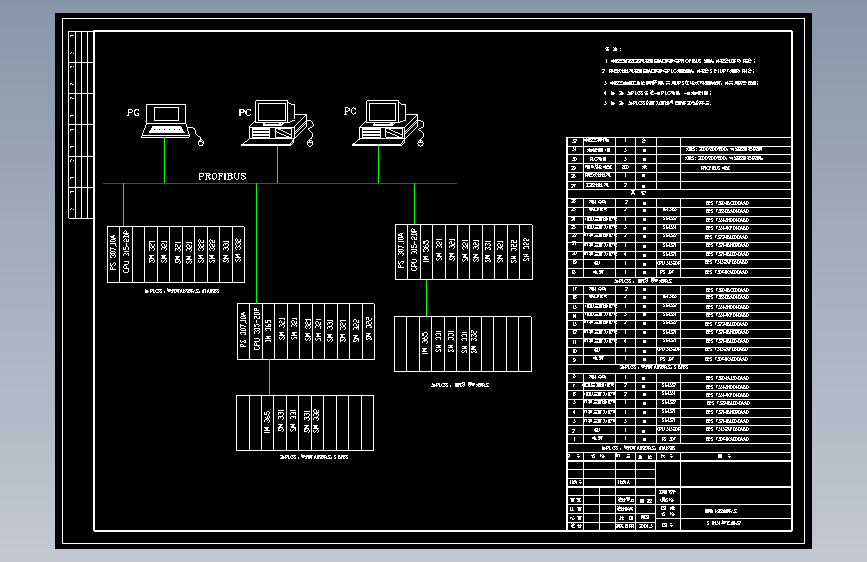Click the caption under the right expansion rack
The height and width of the screenshot is (562, 867).
(460, 384)
